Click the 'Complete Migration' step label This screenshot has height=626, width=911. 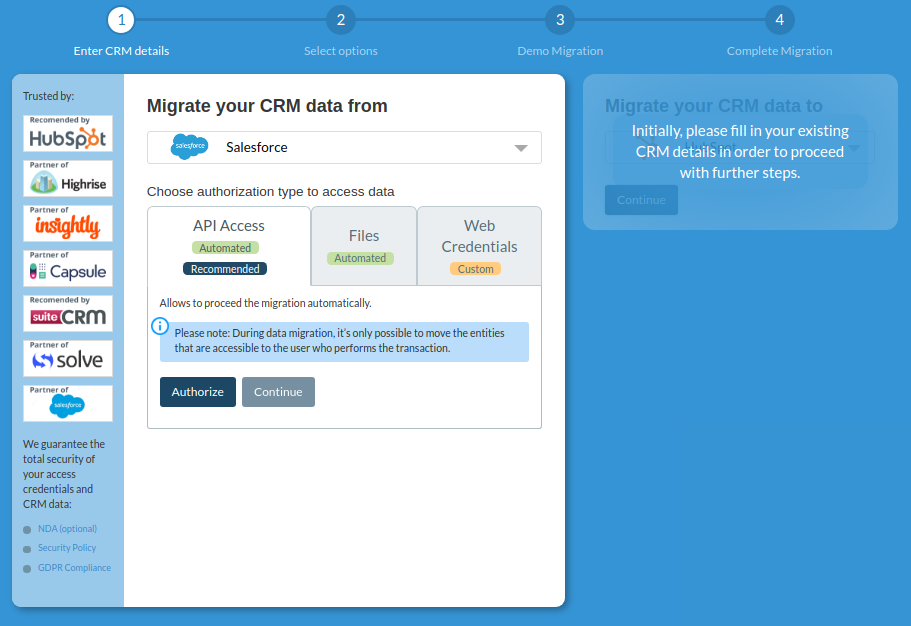pyautogui.click(x=780, y=51)
